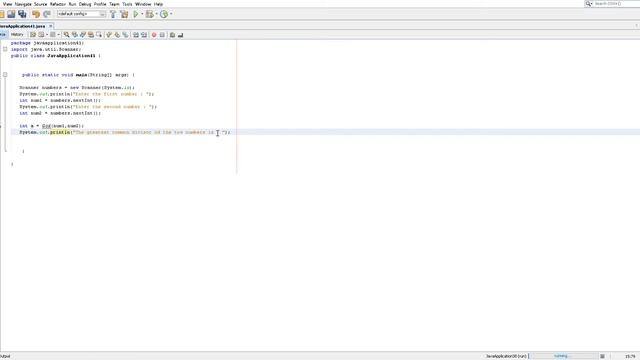
Task: Run the project with green play icon
Action: (136, 14)
